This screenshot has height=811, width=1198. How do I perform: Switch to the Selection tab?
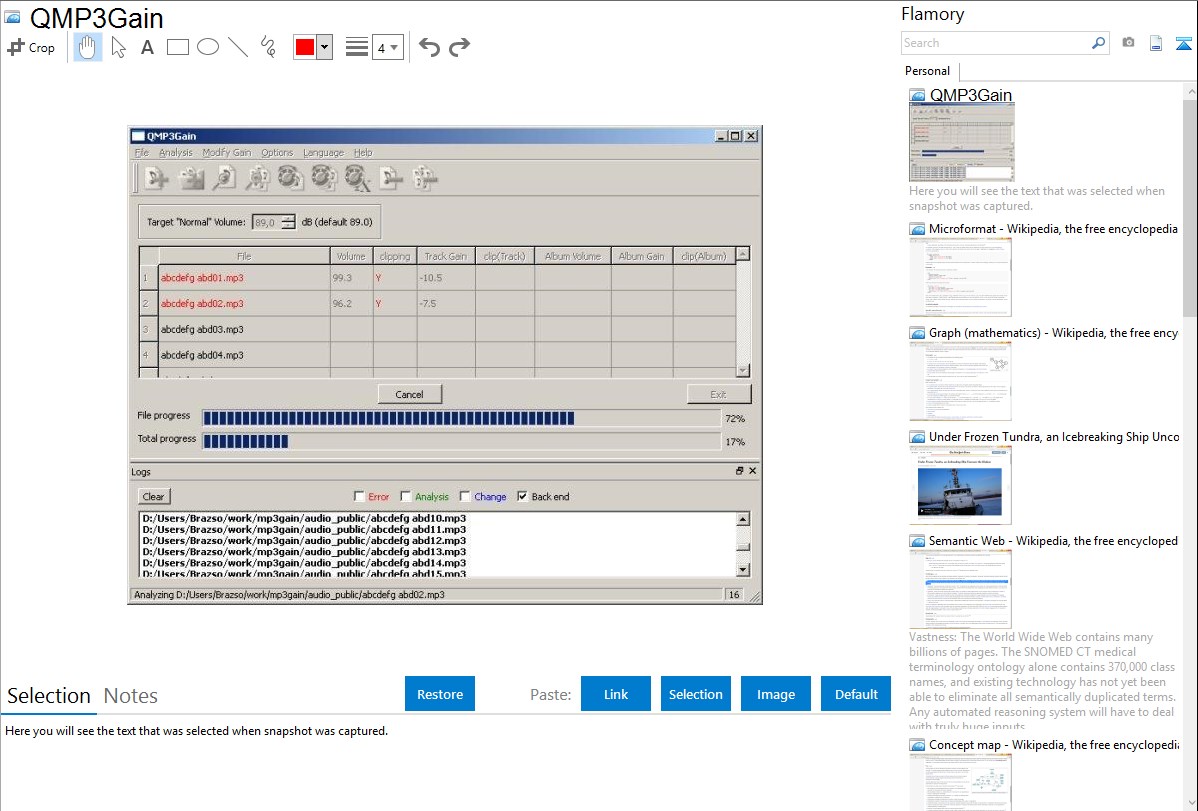click(x=49, y=696)
